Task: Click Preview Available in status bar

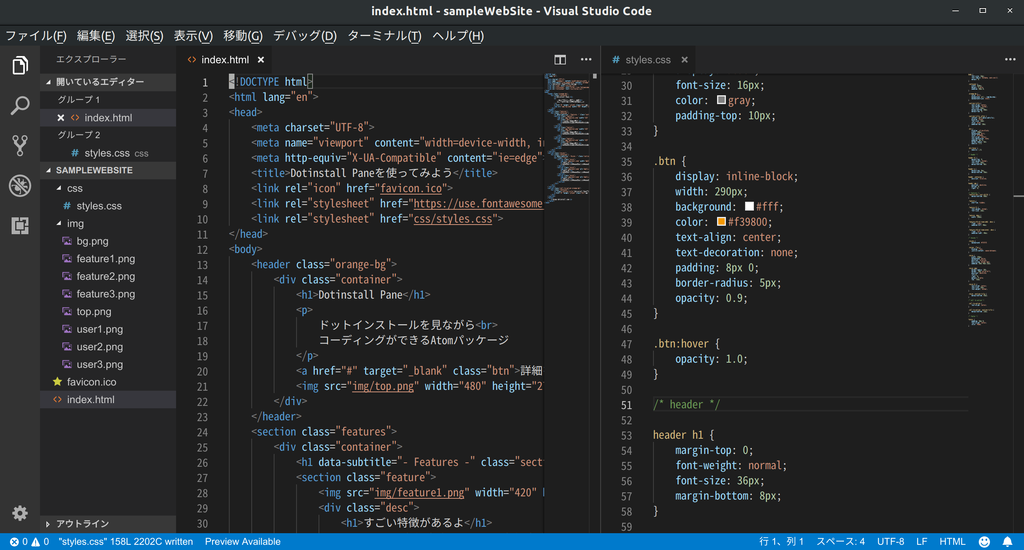Action: click(x=242, y=542)
